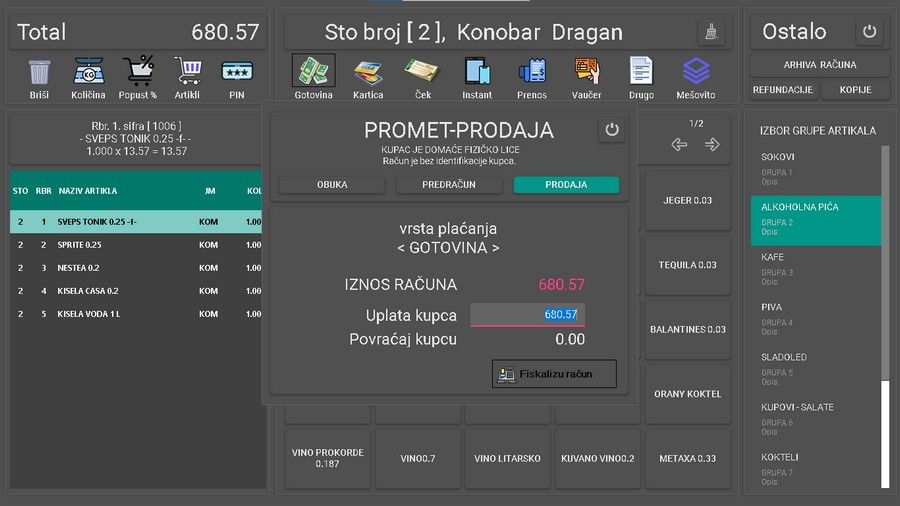This screenshot has height=506, width=900.
Task: Click the article group list scrollbar
Action: (884, 300)
